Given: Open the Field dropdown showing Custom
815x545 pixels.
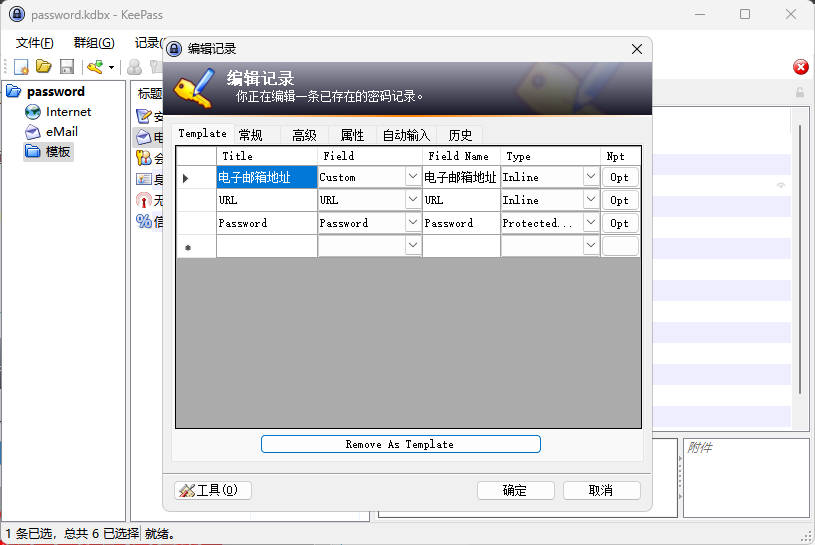Looking at the screenshot, I should (x=412, y=177).
